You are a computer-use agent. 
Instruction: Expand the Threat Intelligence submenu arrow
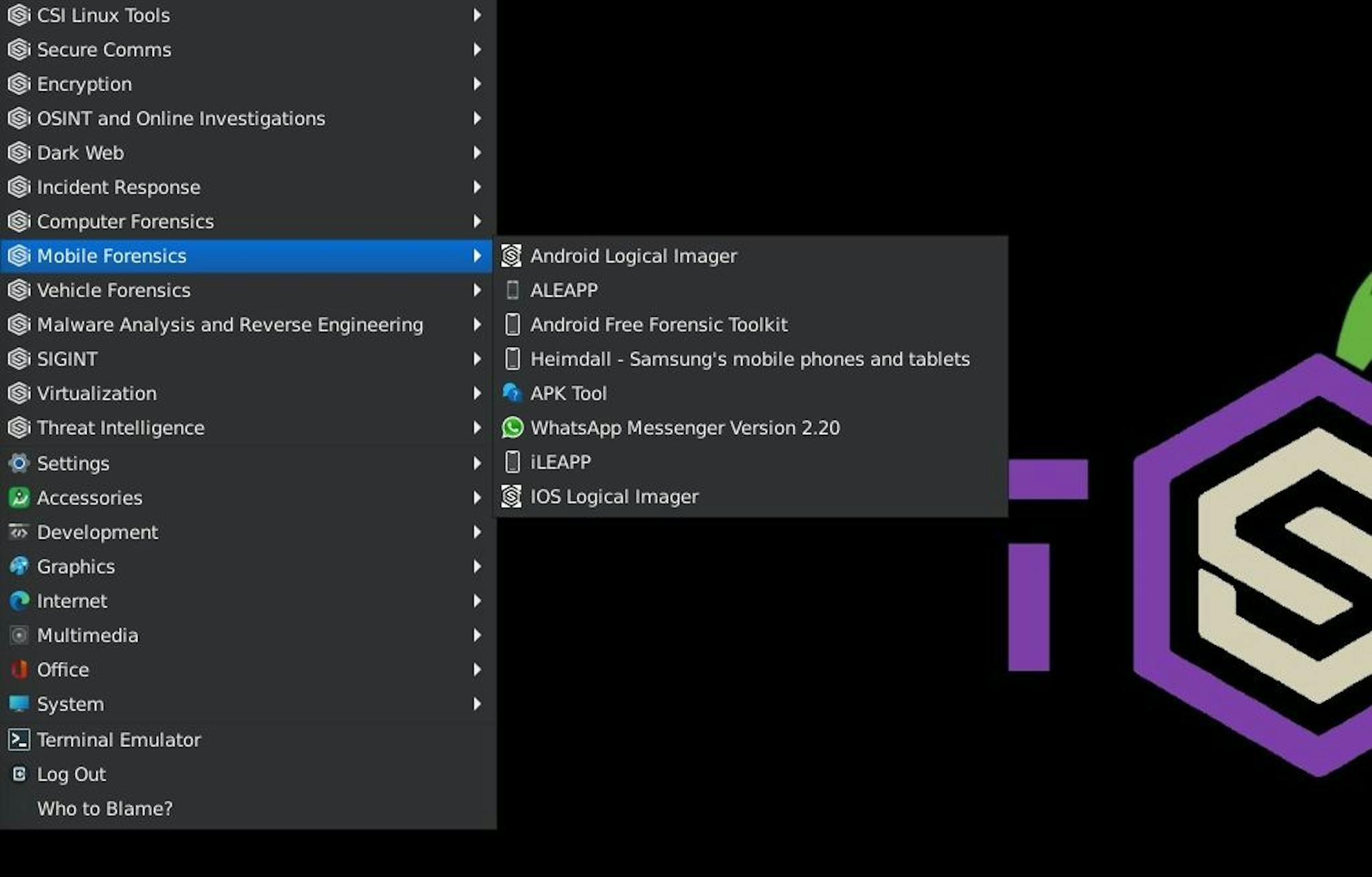pos(477,427)
